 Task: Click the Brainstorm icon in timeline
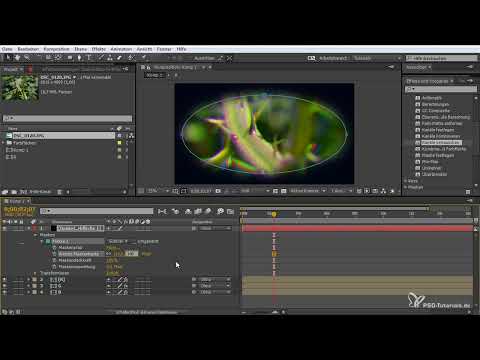[220, 211]
